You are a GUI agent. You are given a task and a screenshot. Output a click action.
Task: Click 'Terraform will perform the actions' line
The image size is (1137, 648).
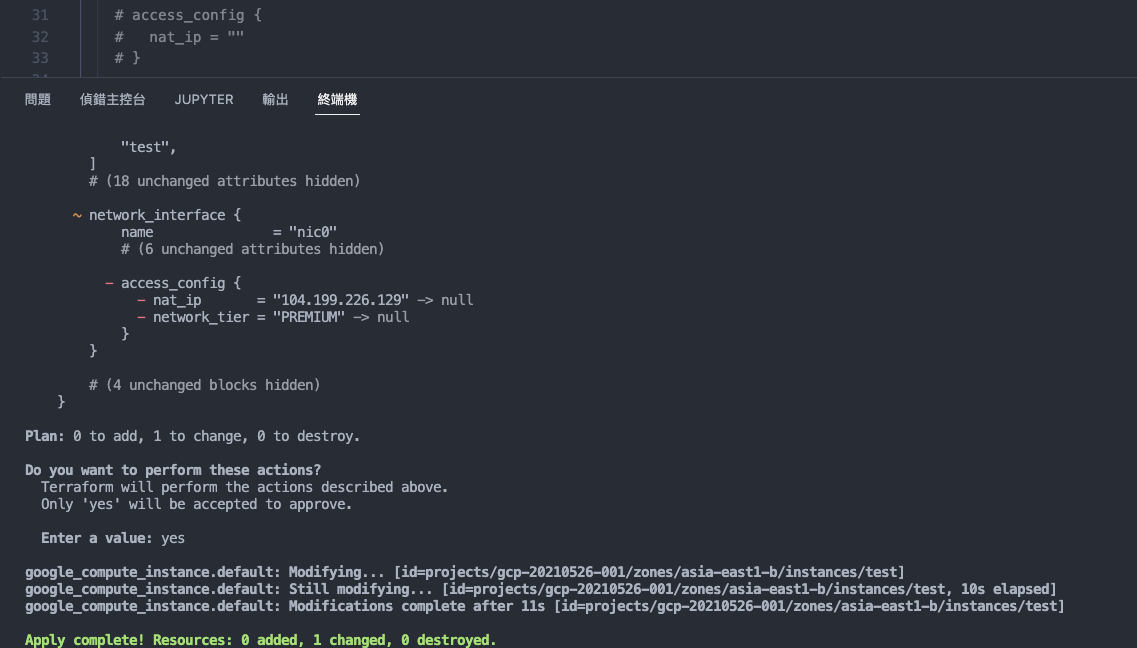coord(244,487)
